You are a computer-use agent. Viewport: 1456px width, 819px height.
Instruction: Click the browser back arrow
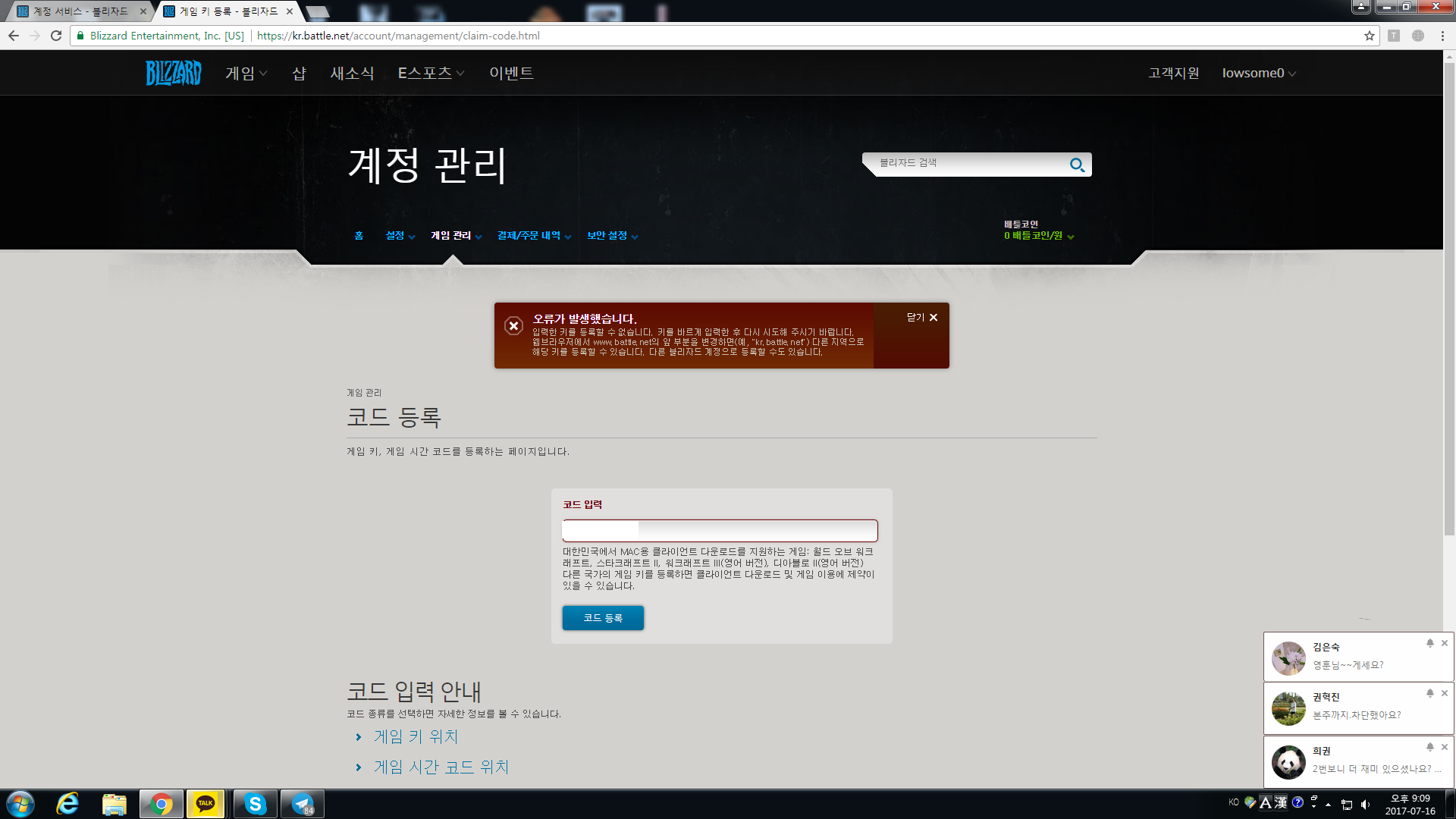pos(14,36)
